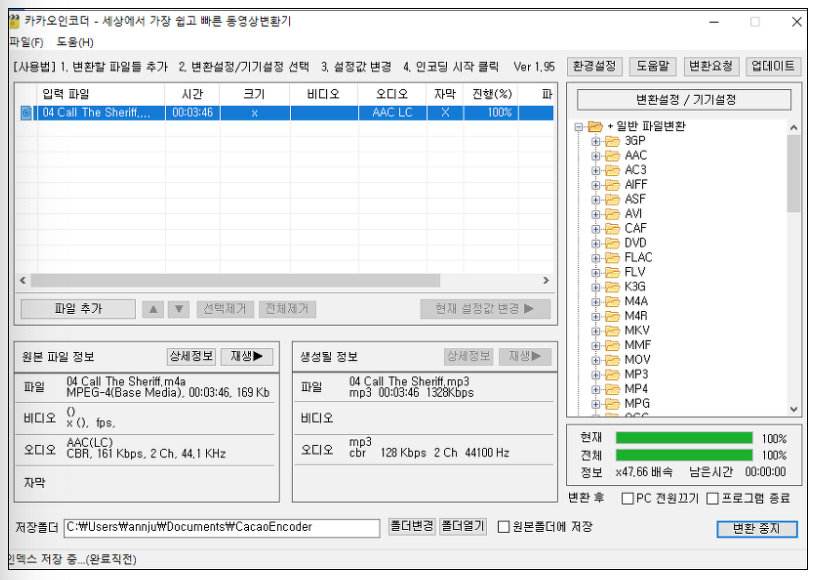Expand the MKV tree node

596,330
